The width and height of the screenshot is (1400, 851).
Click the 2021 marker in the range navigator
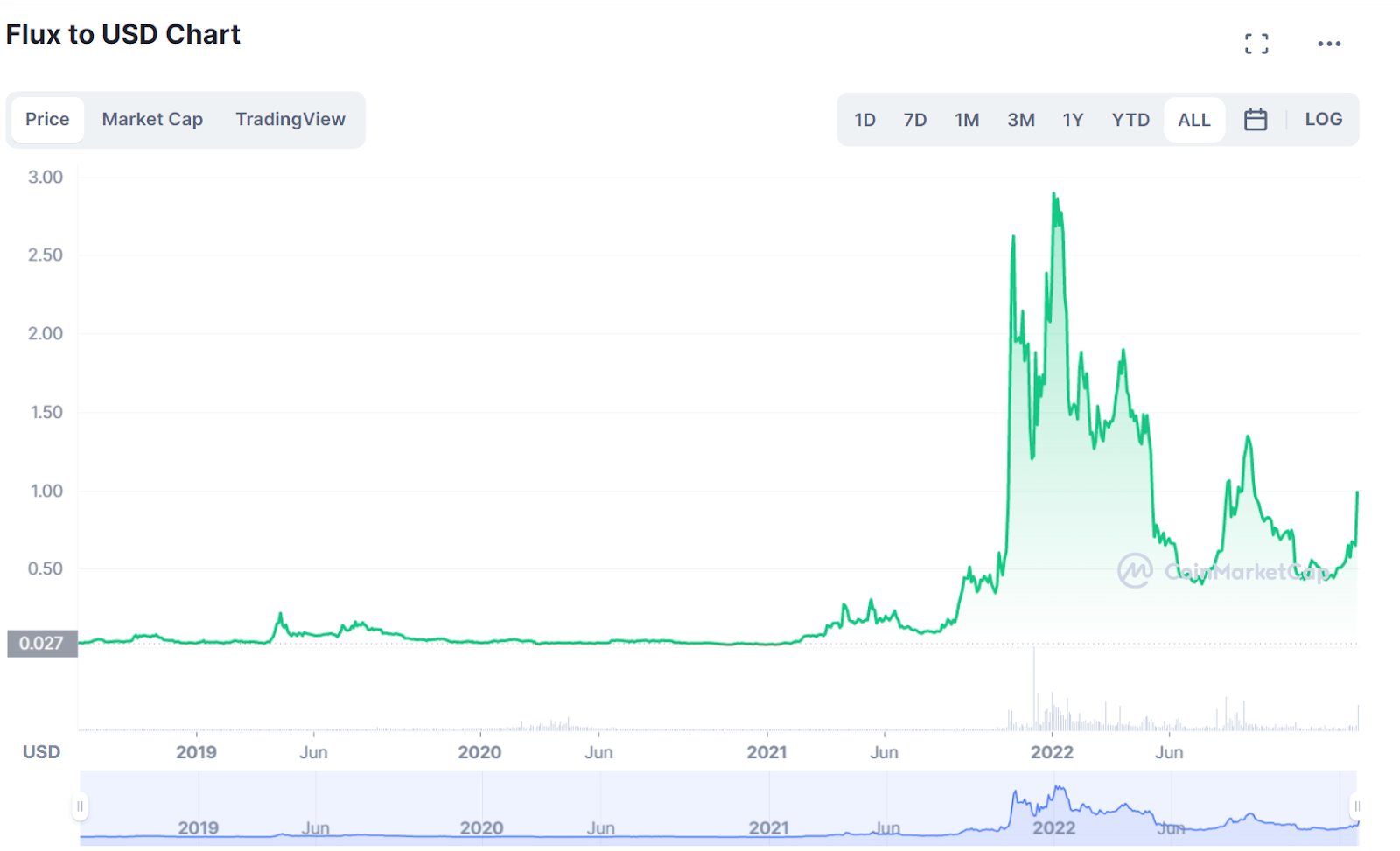(768, 827)
